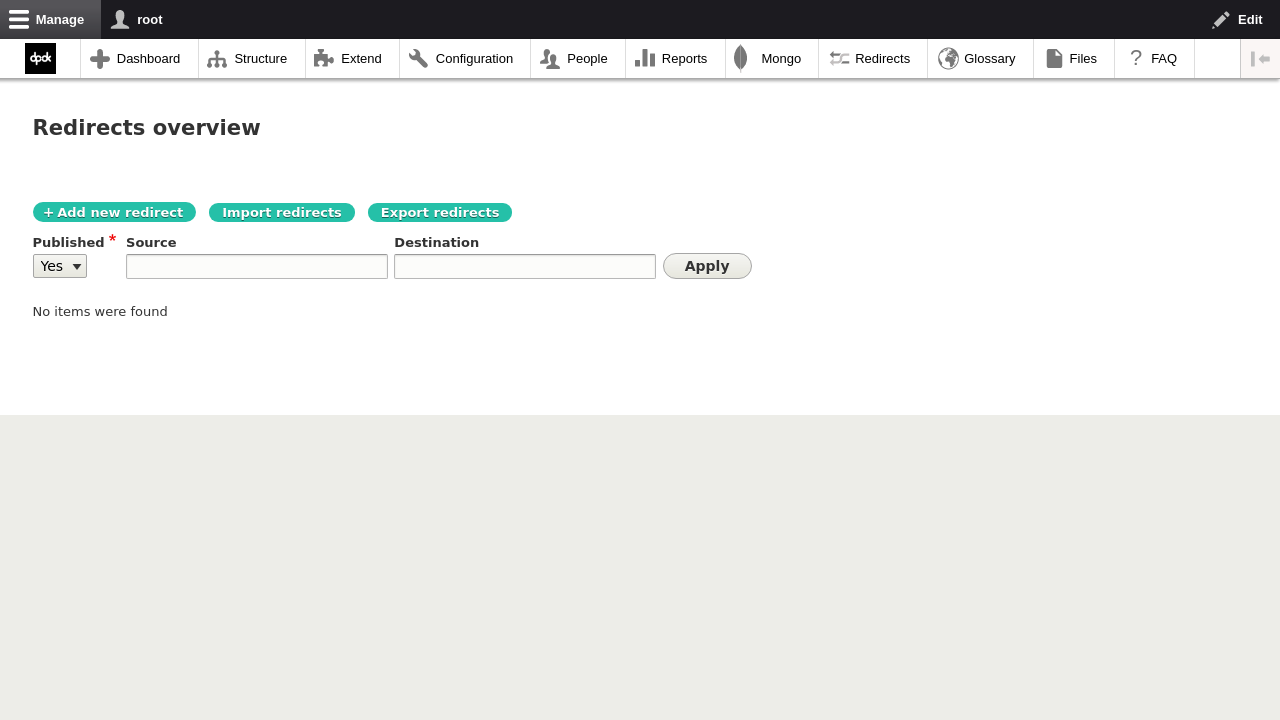Screen dimensions: 1280x720
Task: Open the root user account menu
Action: (137, 19)
